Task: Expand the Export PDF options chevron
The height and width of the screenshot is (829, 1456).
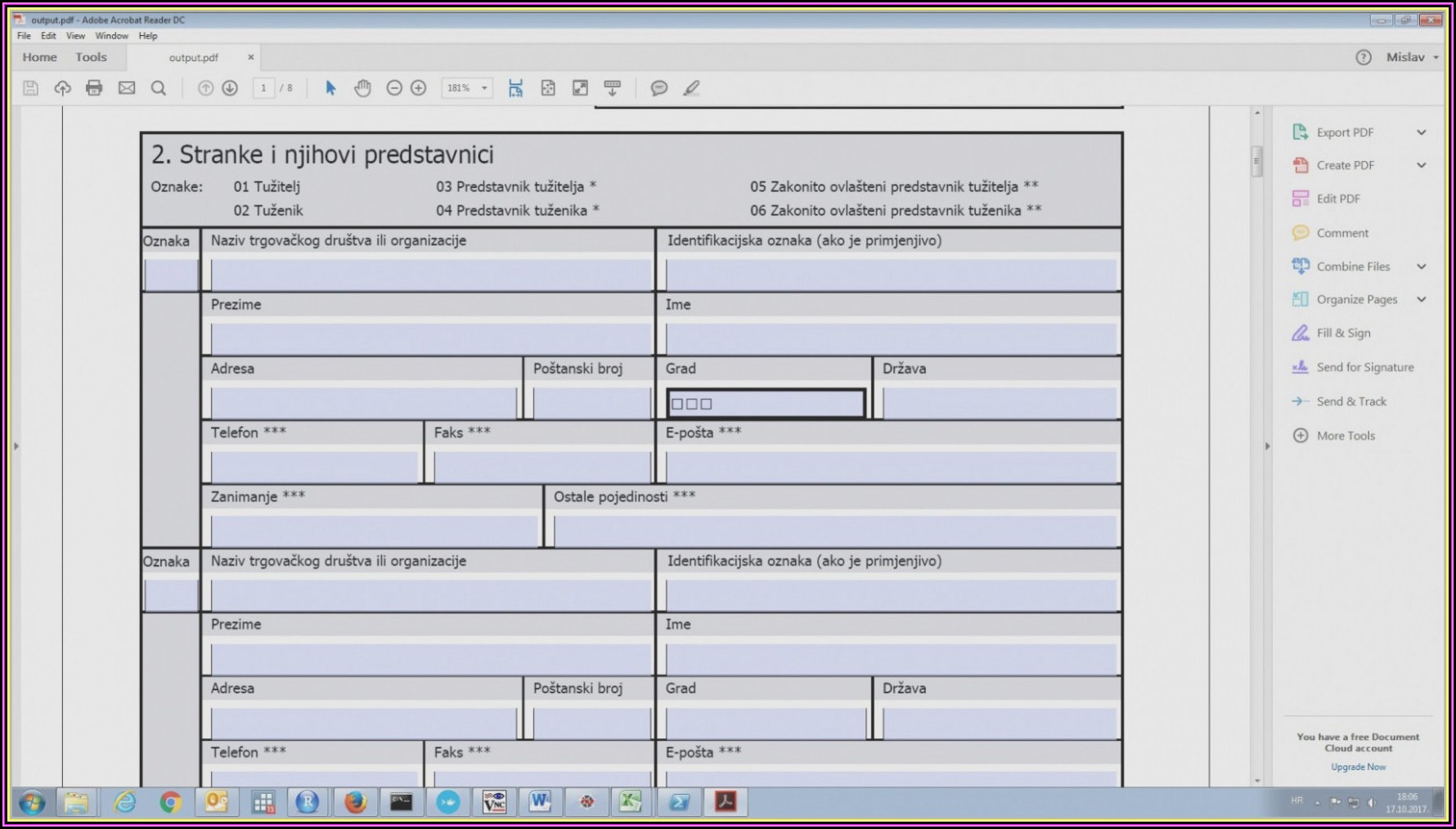Action: (x=1422, y=132)
